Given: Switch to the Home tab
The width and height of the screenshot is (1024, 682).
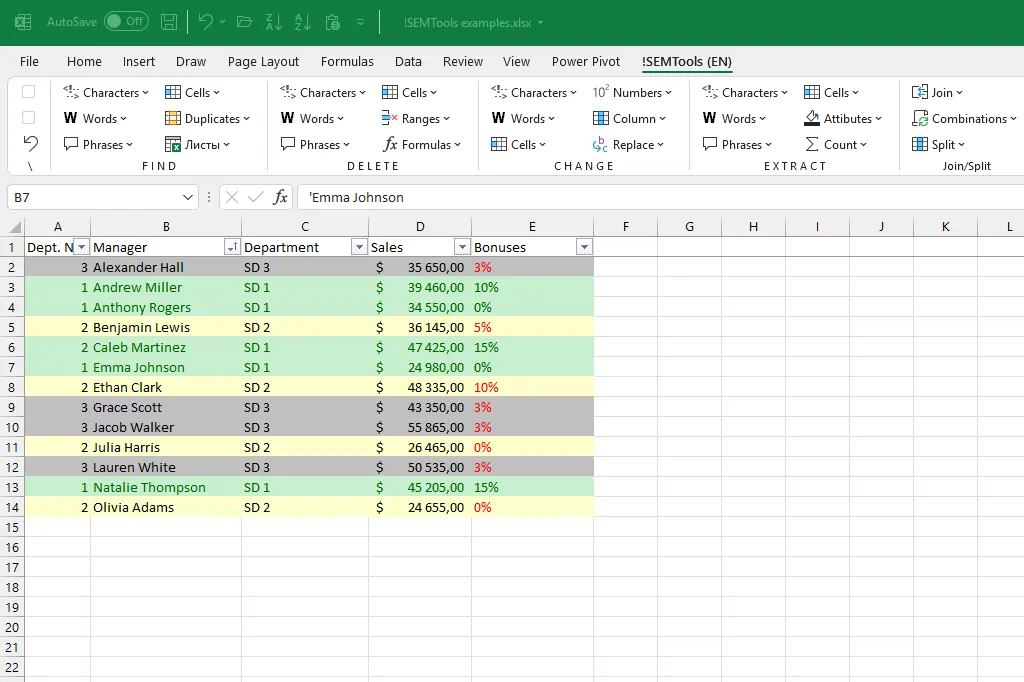Looking at the screenshot, I should [84, 61].
